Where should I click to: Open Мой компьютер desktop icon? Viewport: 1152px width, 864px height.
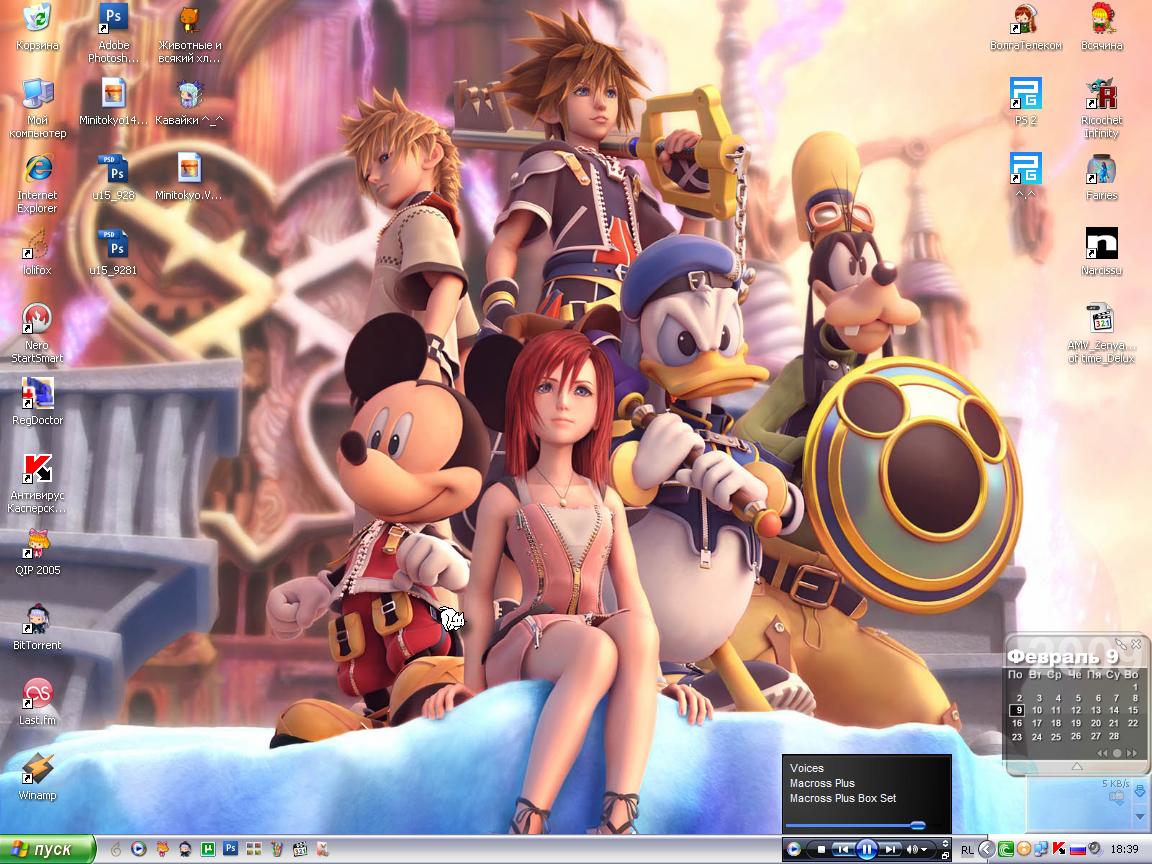pos(37,109)
